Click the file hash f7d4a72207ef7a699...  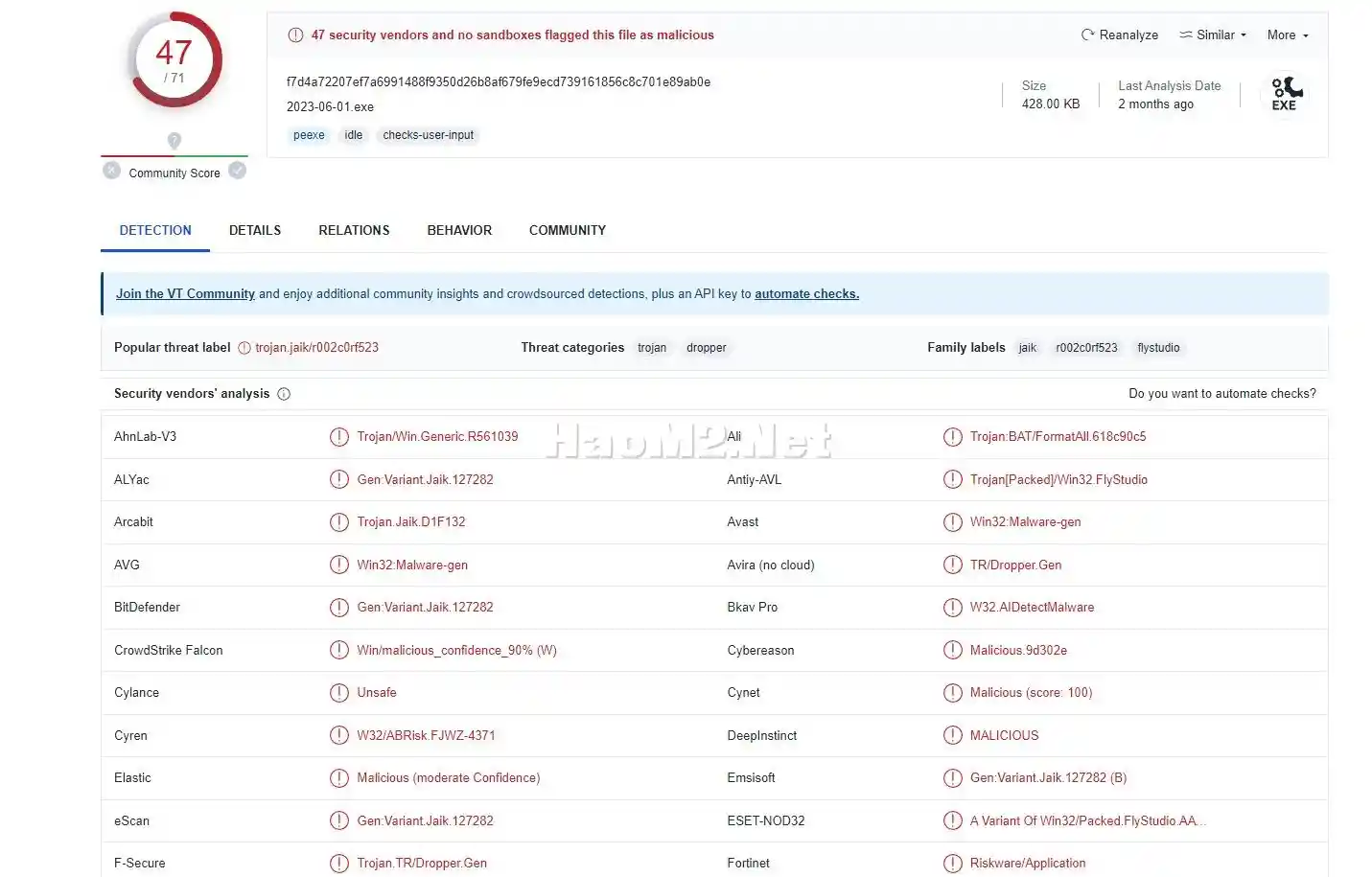[x=499, y=81]
